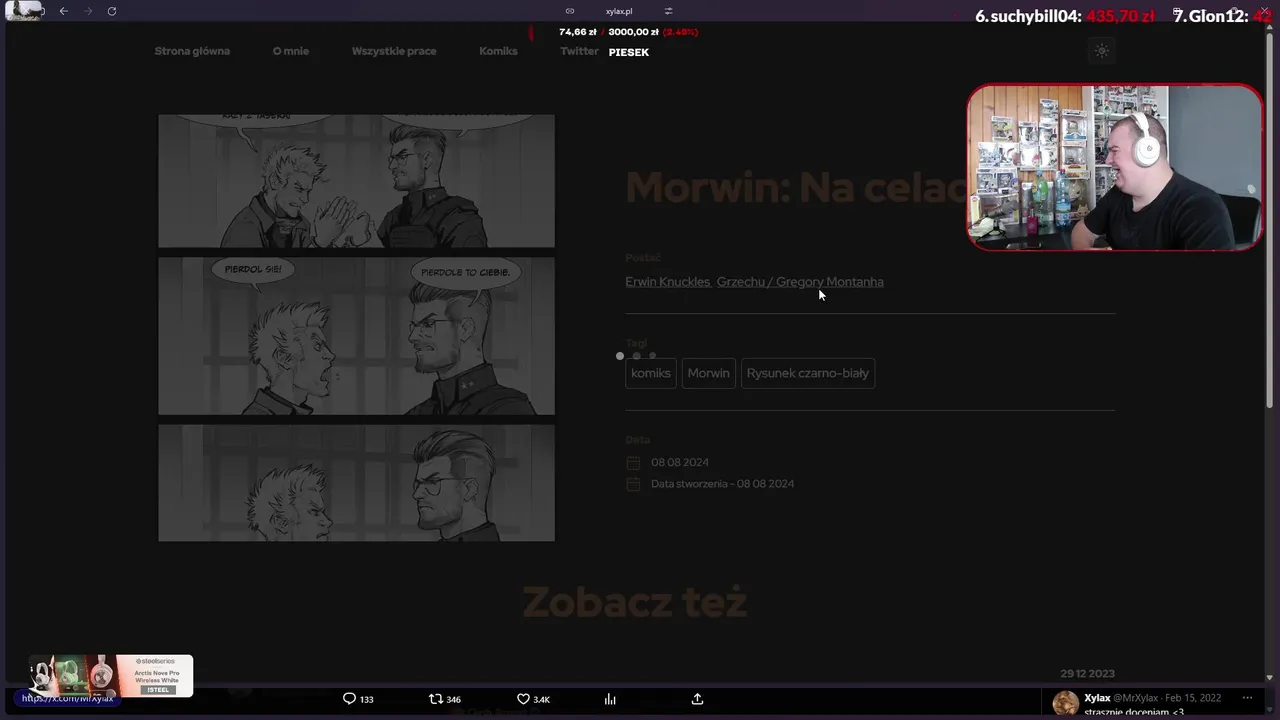Open the Komiks section
The image size is (1280, 720).
498,51
